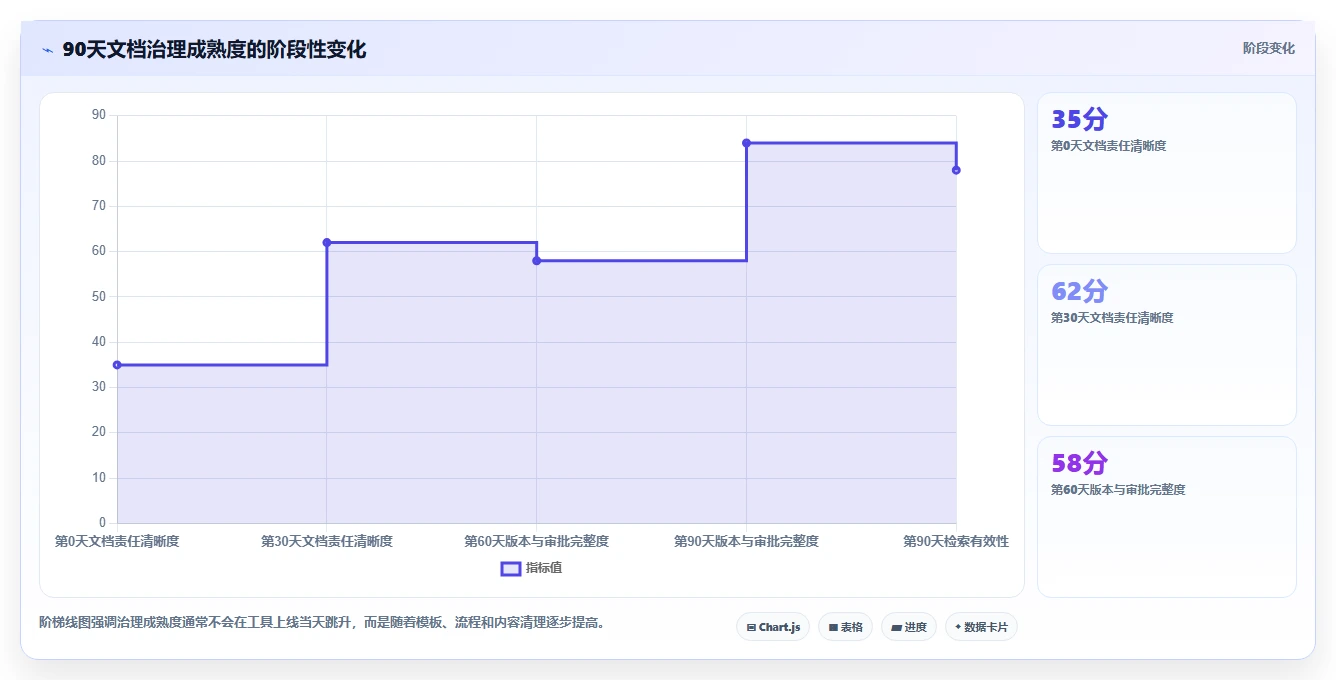The height and width of the screenshot is (680, 1336).
Task: Click the footer note starting 阶梯线图强调
Action: coord(322,622)
